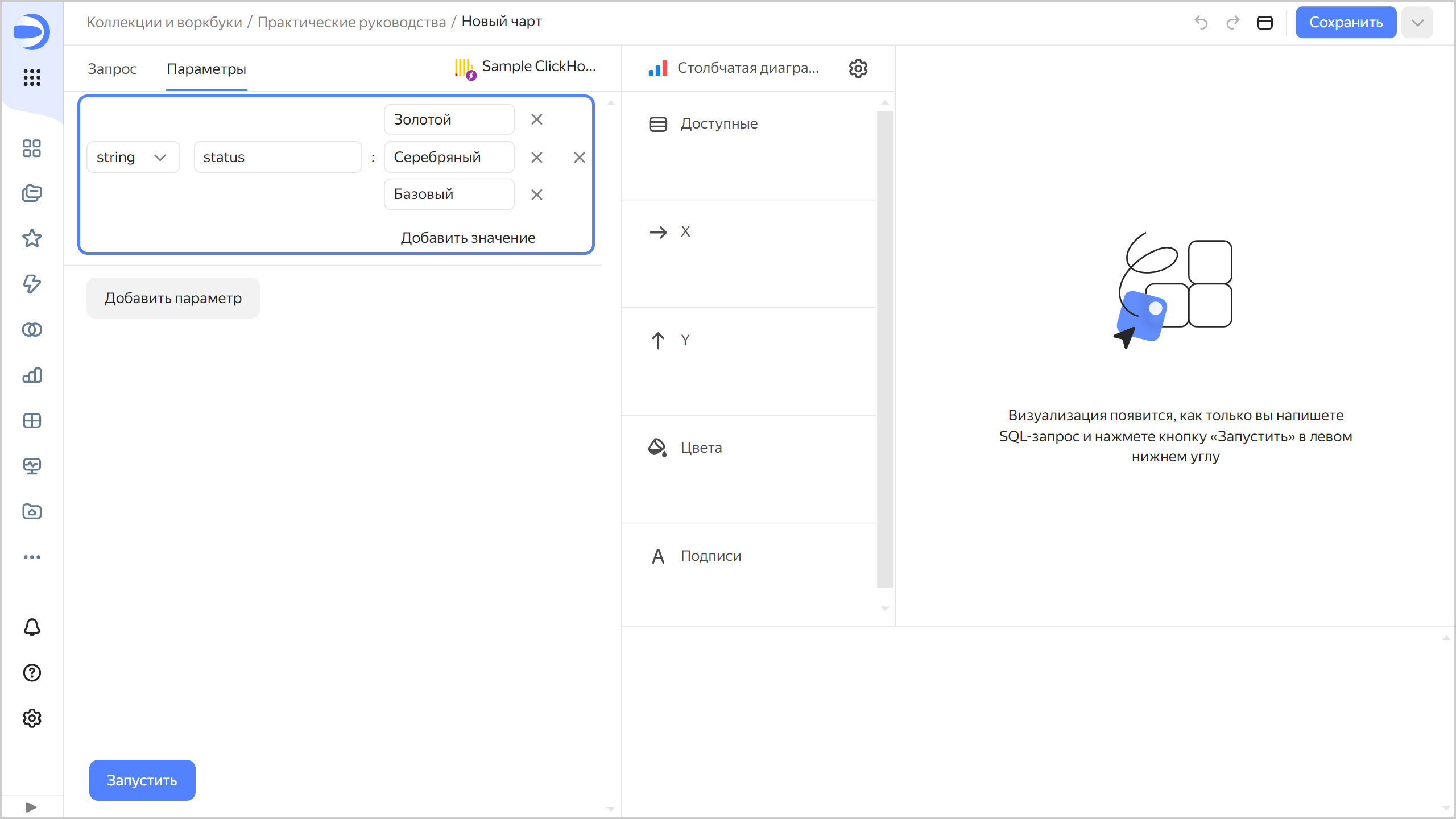Click the undo arrow icon

[x=1201, y=23]
